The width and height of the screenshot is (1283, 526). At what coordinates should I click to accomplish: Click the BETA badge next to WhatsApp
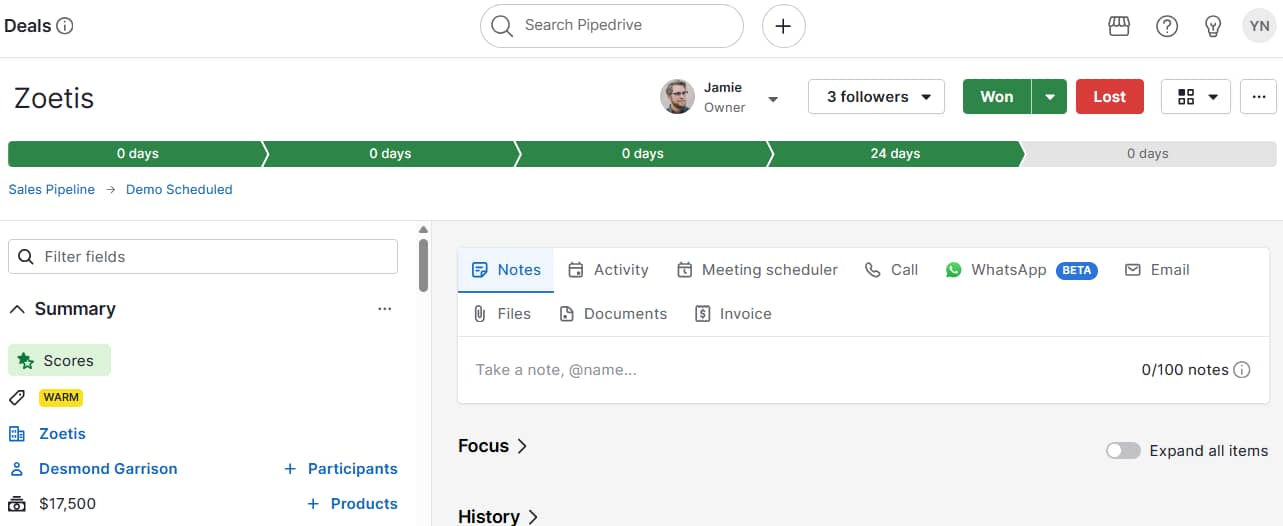pyautogui.click(x=1077, y=270)
